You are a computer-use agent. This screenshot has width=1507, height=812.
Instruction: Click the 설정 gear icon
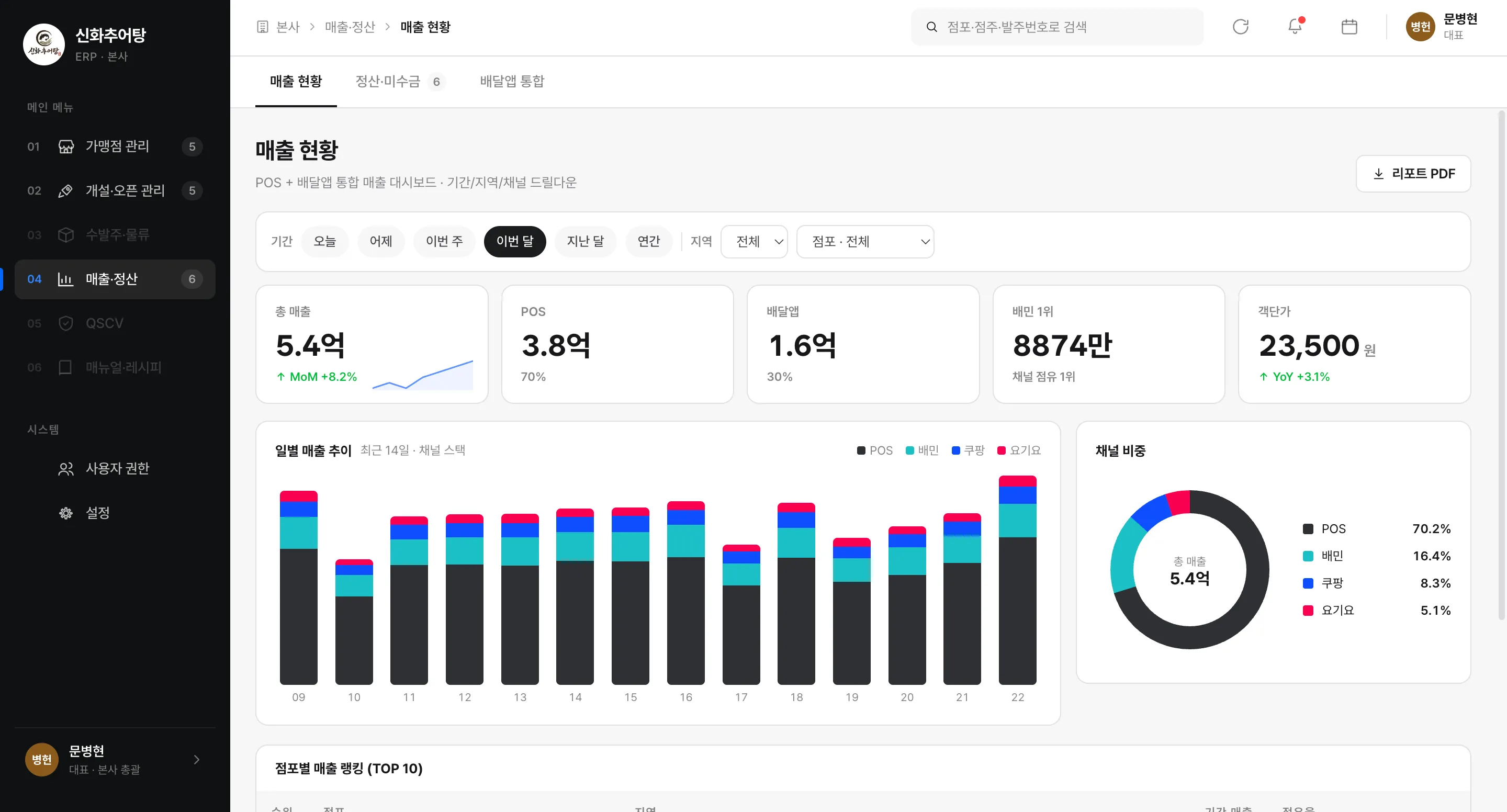coord(65,513)
